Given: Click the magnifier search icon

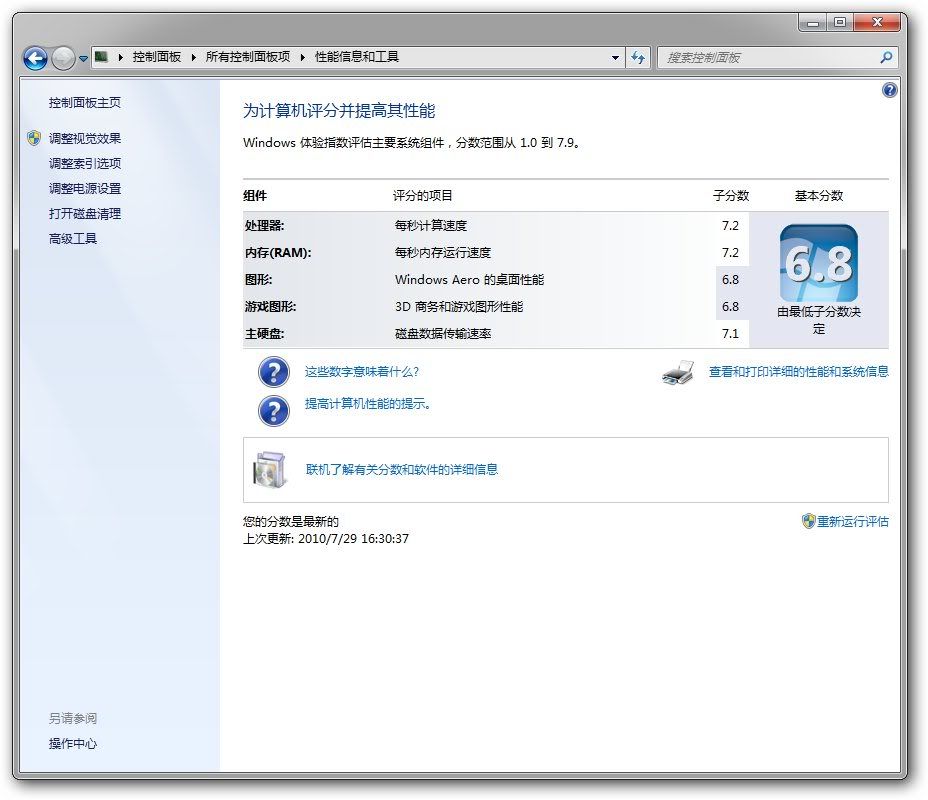Looking at the screenshot, I should pos(886,57).
